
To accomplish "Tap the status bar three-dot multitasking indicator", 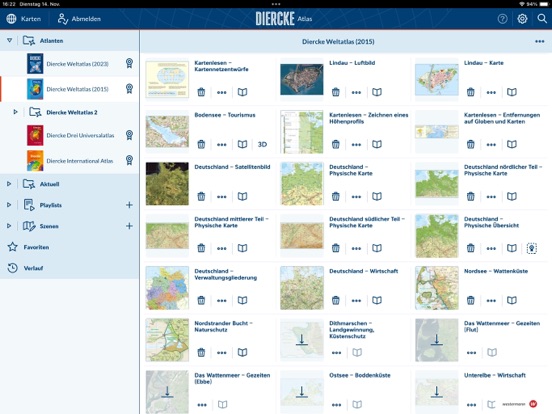I will point(276,4).
